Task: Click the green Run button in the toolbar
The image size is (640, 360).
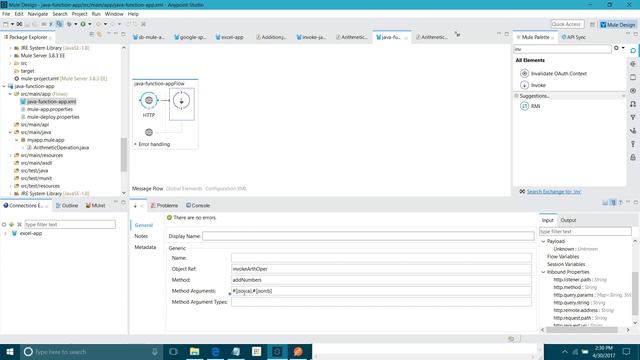Action: [x=83, y=24]
